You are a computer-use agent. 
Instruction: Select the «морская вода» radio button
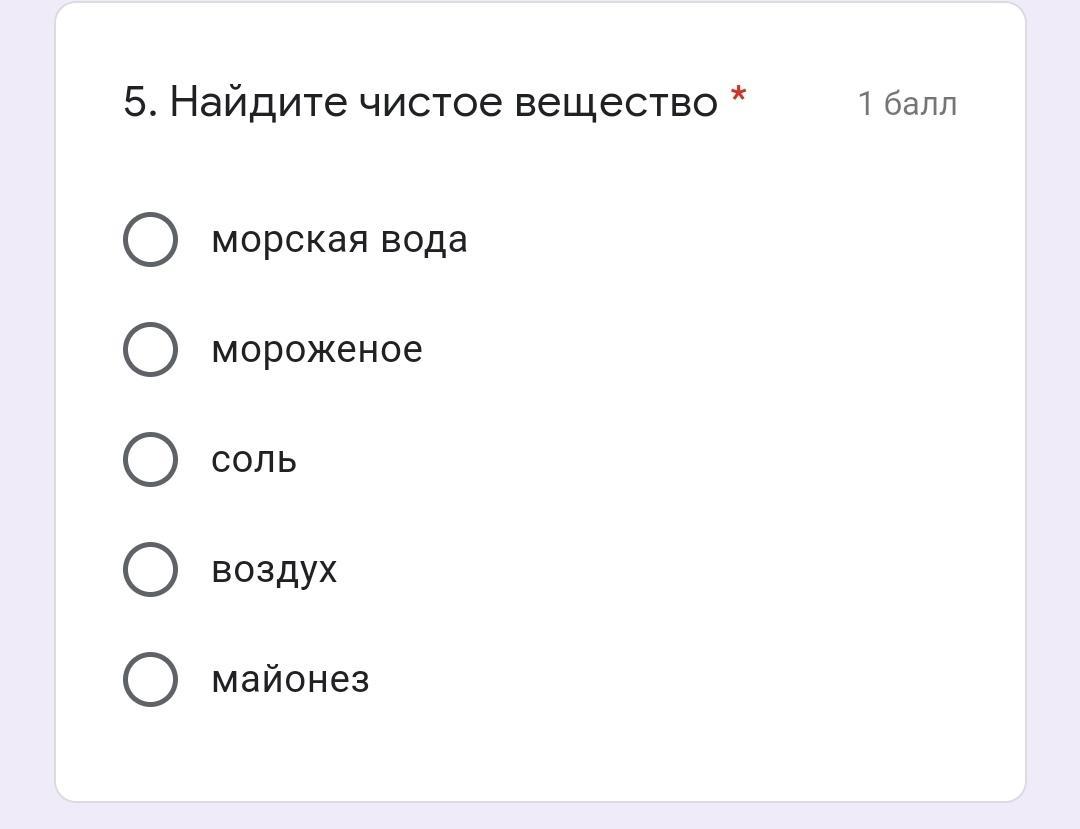click(x=150, y=240)
